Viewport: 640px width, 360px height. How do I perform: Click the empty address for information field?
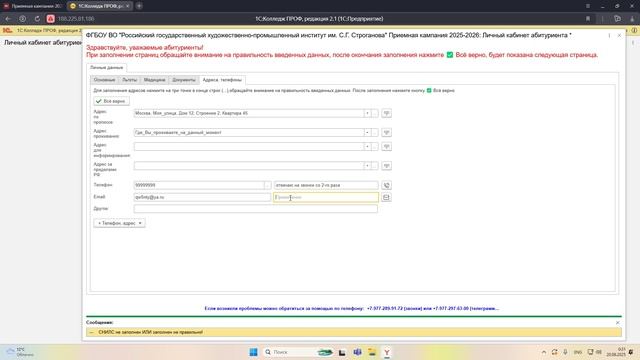(248, 146)
